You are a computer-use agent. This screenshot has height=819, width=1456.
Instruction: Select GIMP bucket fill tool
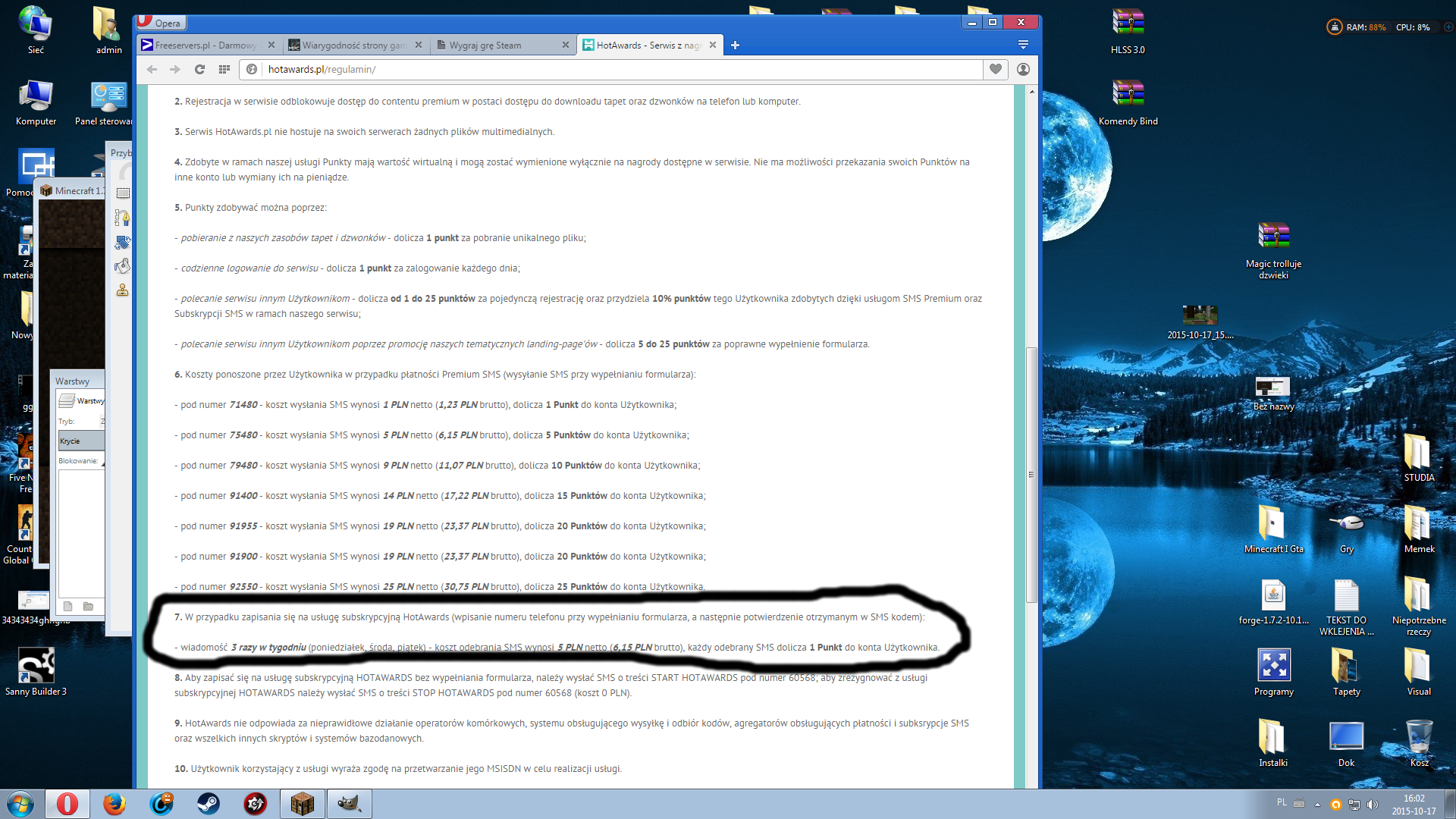point(123,266)
